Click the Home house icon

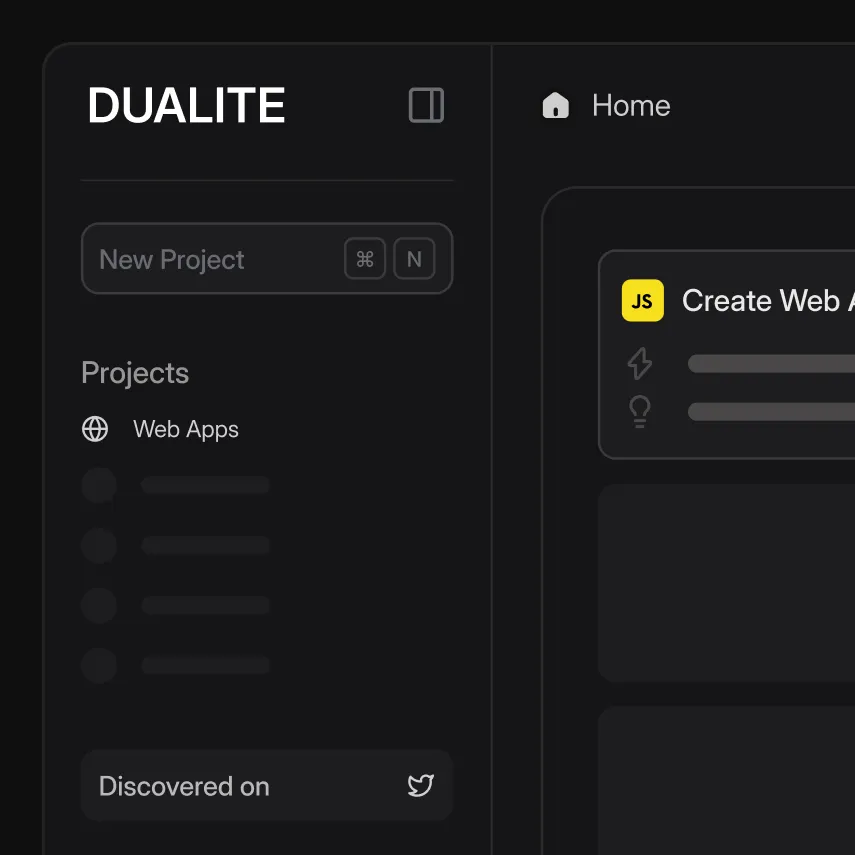[x=556, y=105]
